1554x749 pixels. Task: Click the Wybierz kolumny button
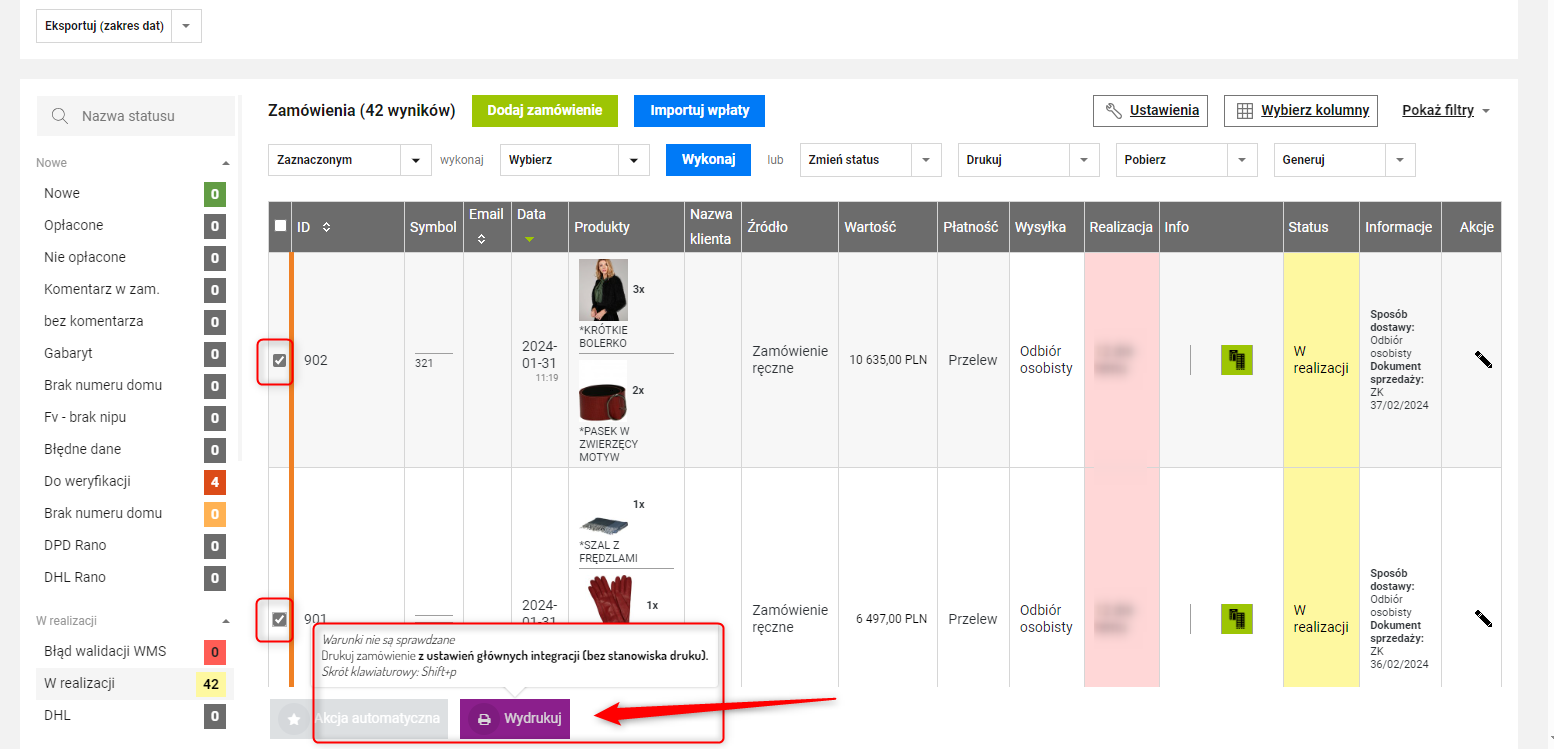(1301, 111)
